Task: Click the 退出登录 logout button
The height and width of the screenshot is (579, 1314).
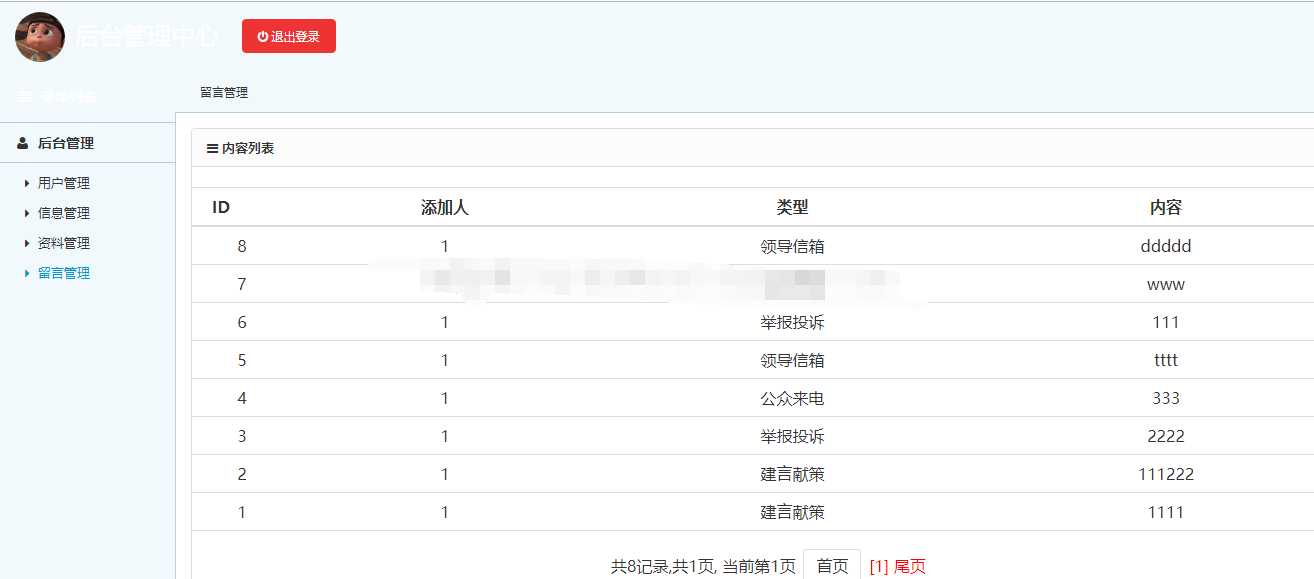Action: click(289, 36)
